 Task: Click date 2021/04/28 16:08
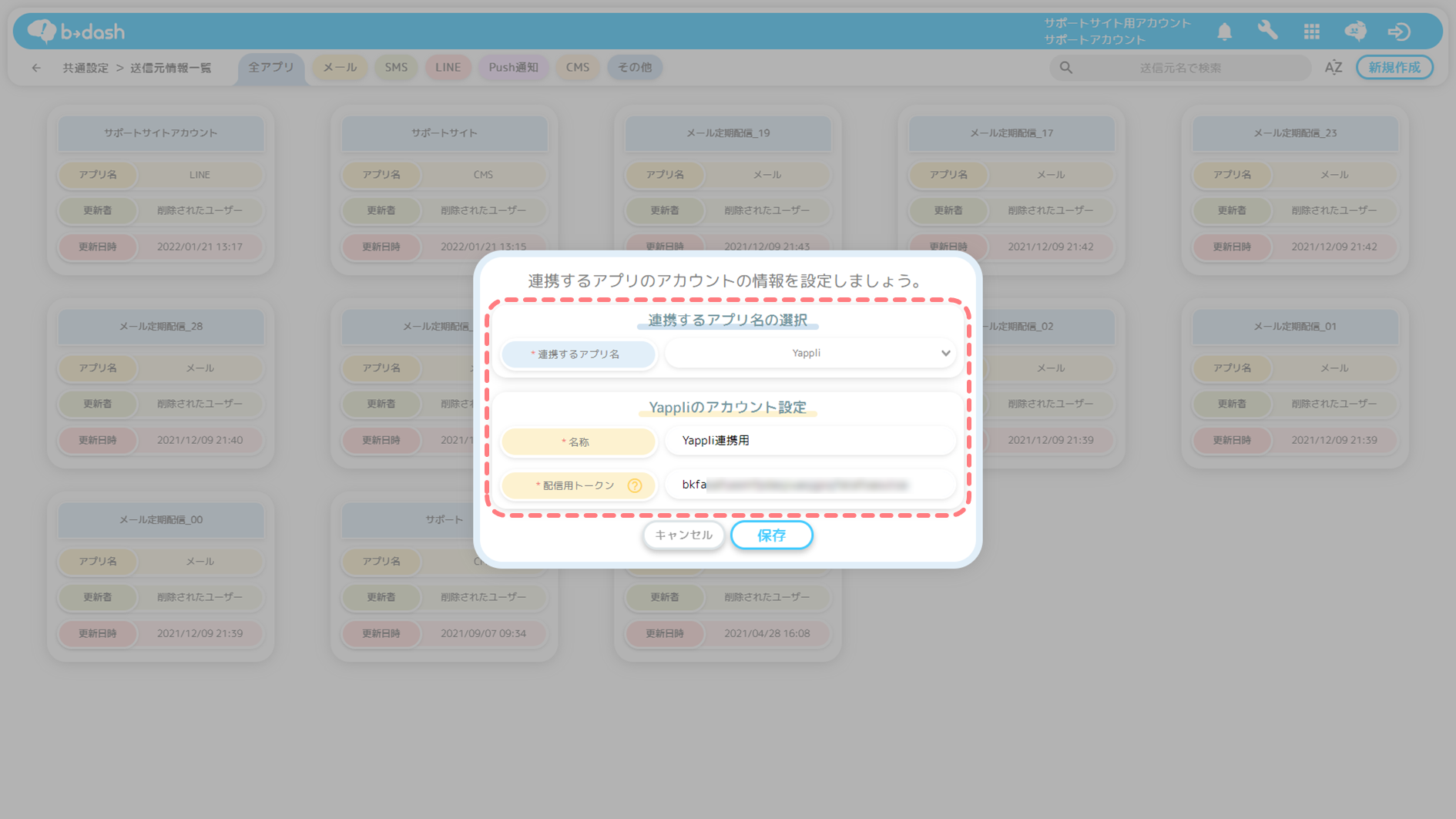(x=767, y=633)
